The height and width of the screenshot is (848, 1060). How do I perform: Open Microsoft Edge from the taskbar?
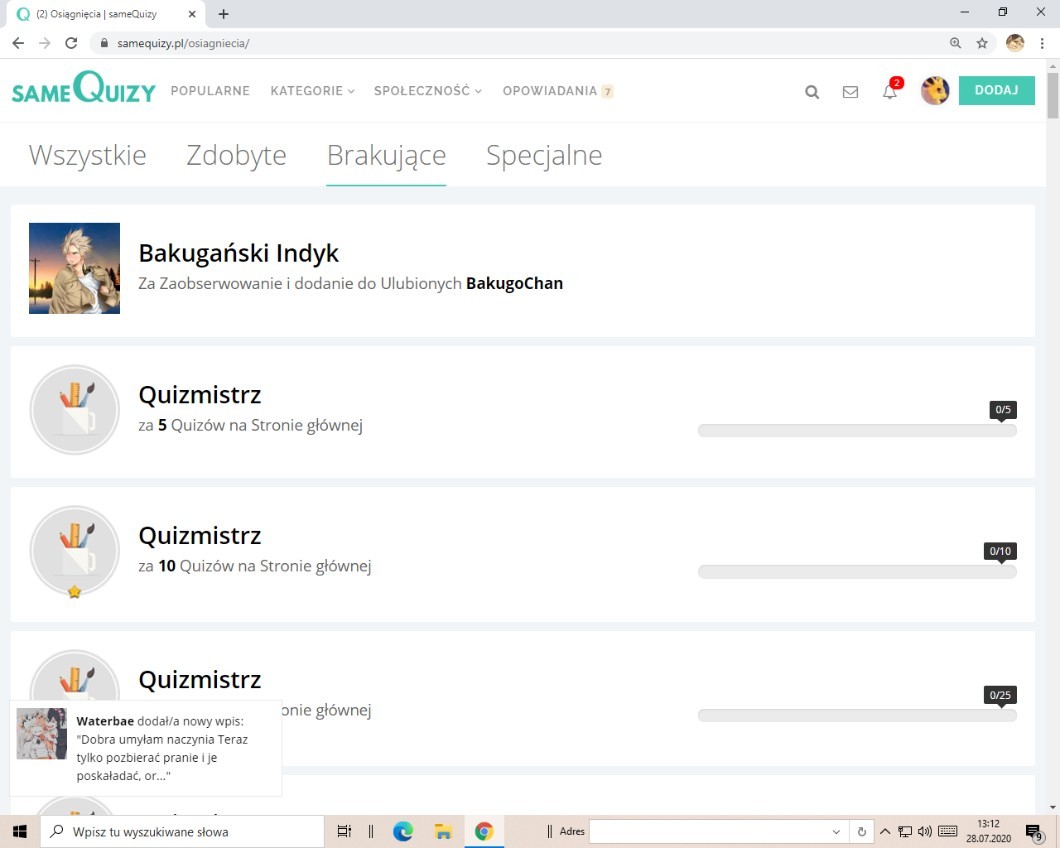coord(403,831)
